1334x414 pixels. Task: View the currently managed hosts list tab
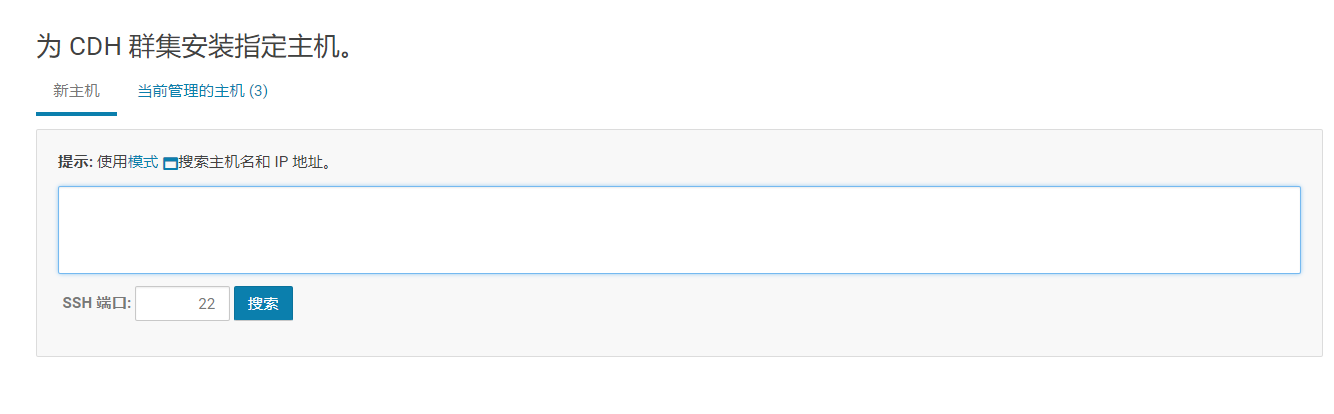[x=203, y=91]
